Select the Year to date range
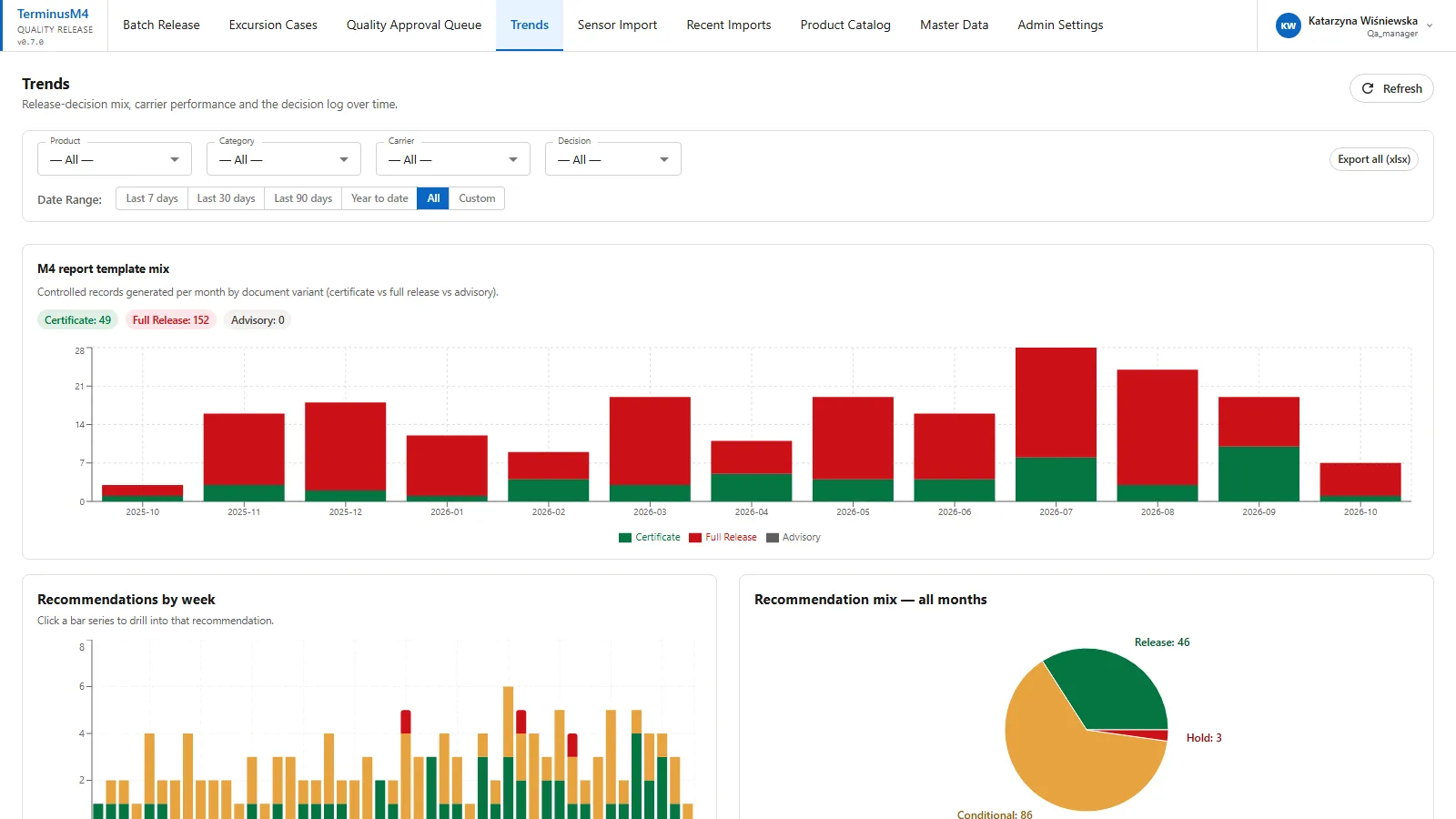 pos(379,198)
